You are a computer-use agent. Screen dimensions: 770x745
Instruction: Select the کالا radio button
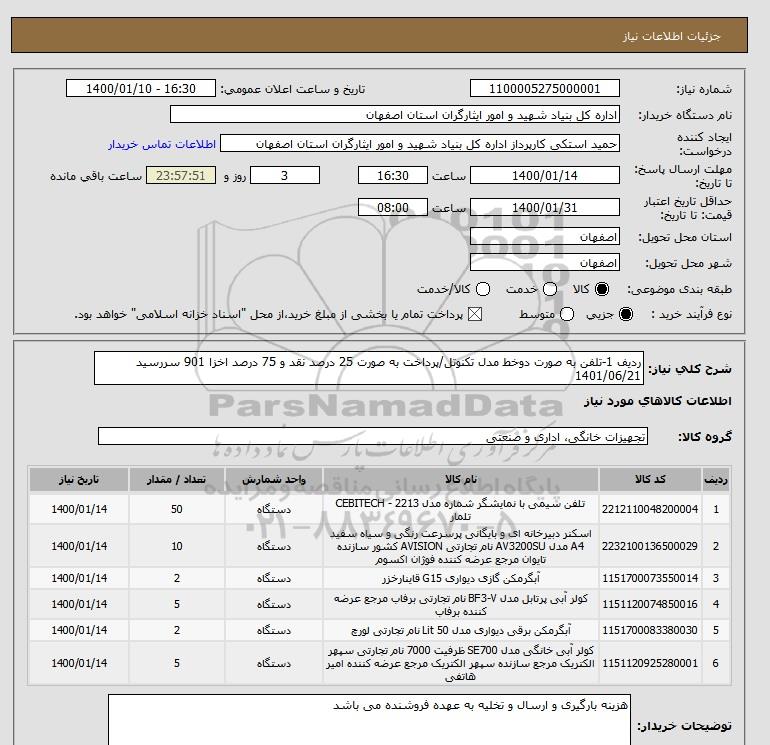(602, 289)
